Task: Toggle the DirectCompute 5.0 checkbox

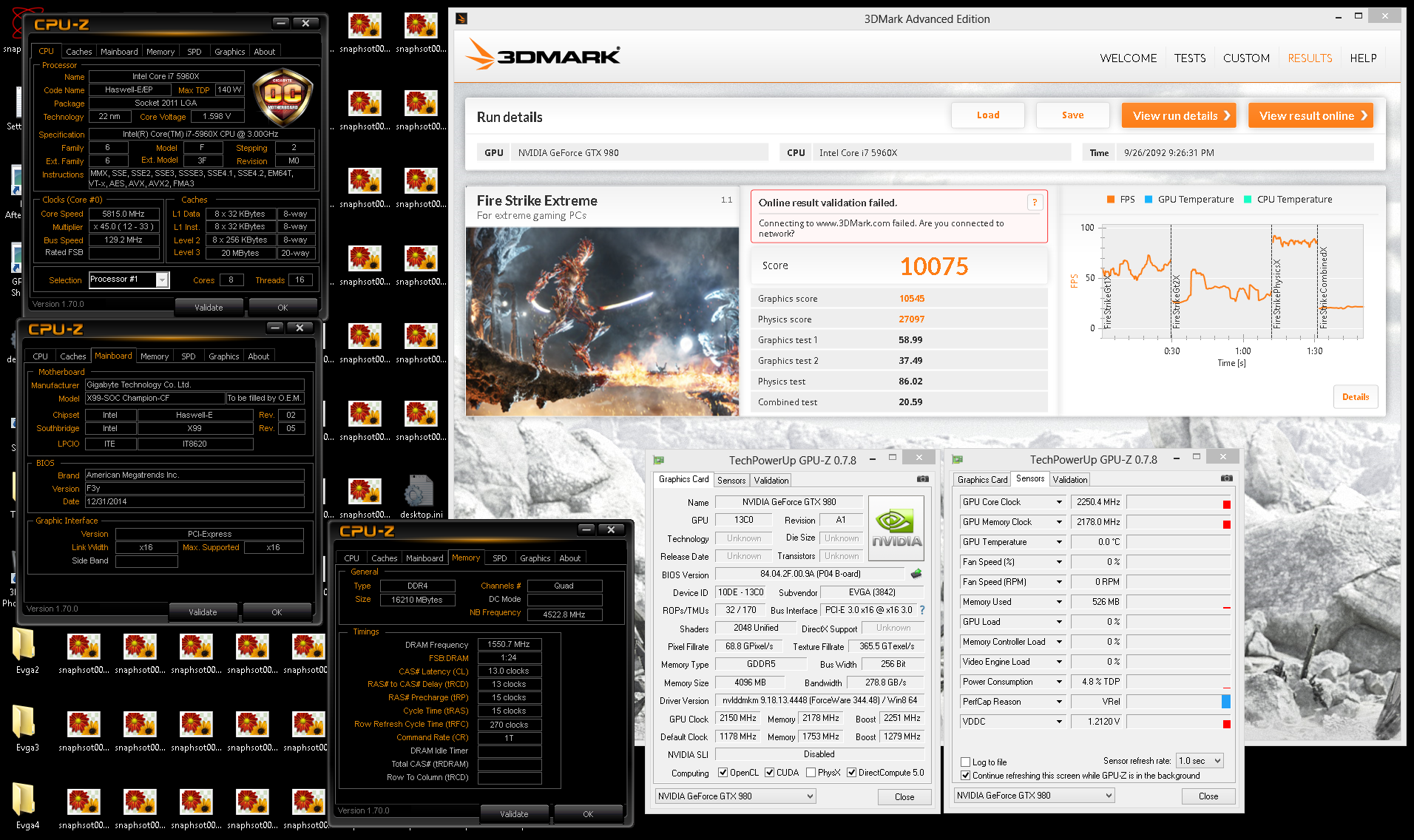Action: point(852,773)
